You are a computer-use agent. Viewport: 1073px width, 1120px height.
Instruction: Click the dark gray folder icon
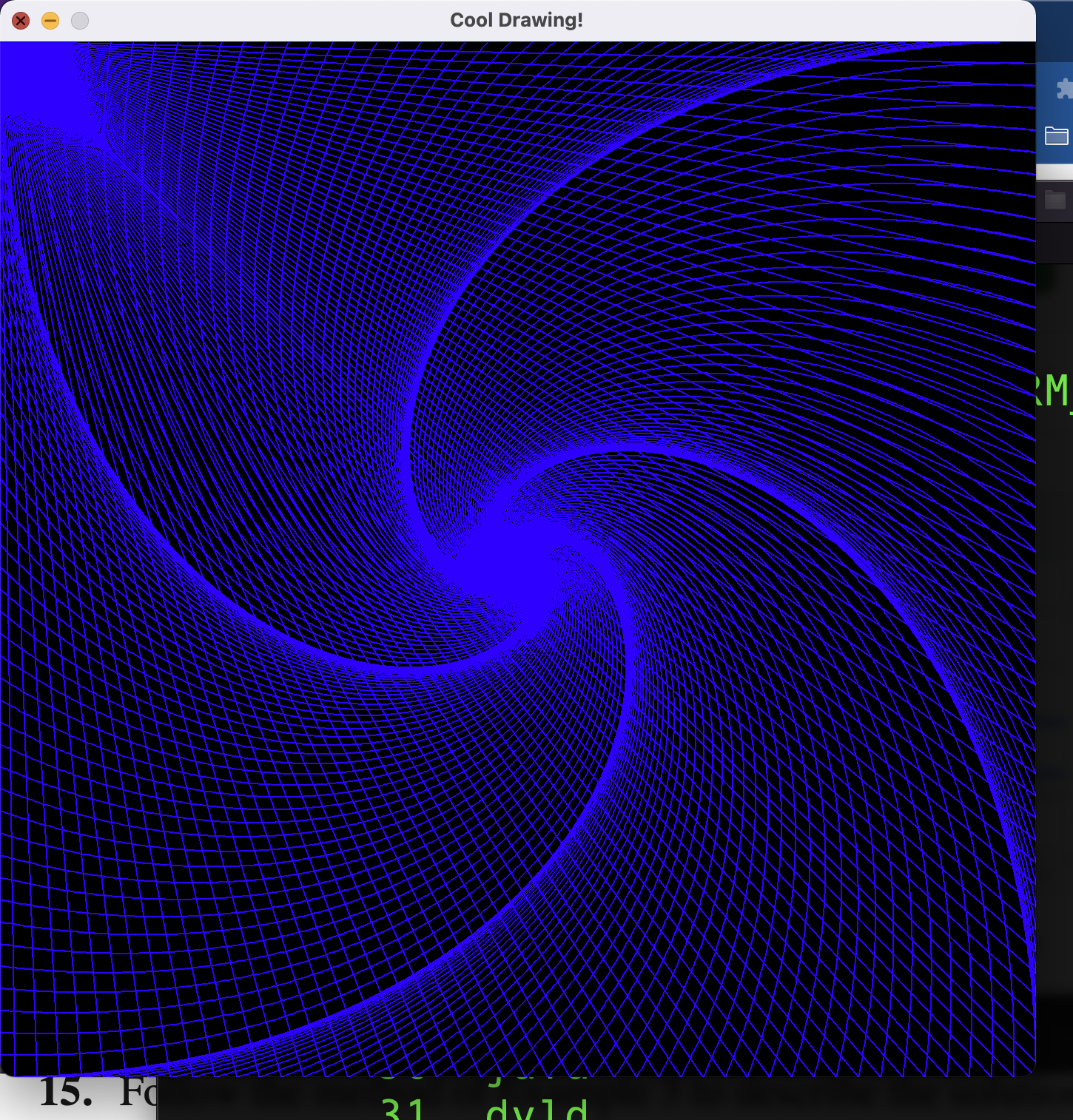pos(1054,200)
